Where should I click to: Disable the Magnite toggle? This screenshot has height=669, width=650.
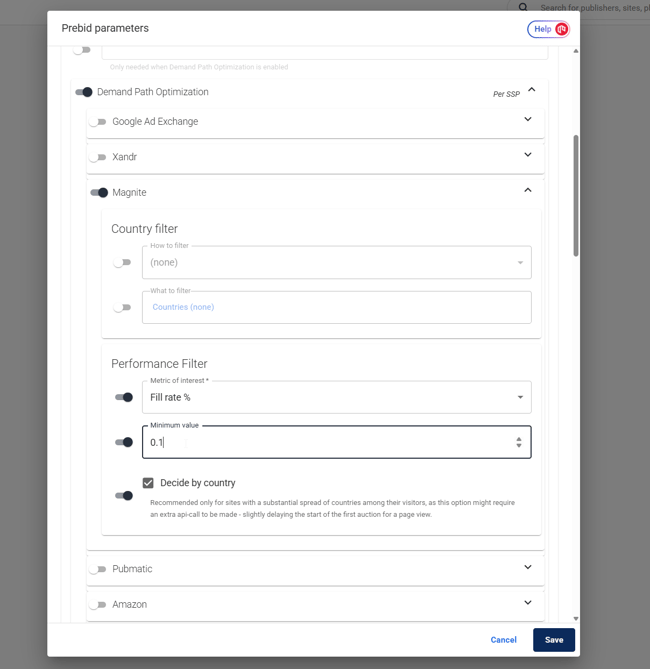point(99,192)
